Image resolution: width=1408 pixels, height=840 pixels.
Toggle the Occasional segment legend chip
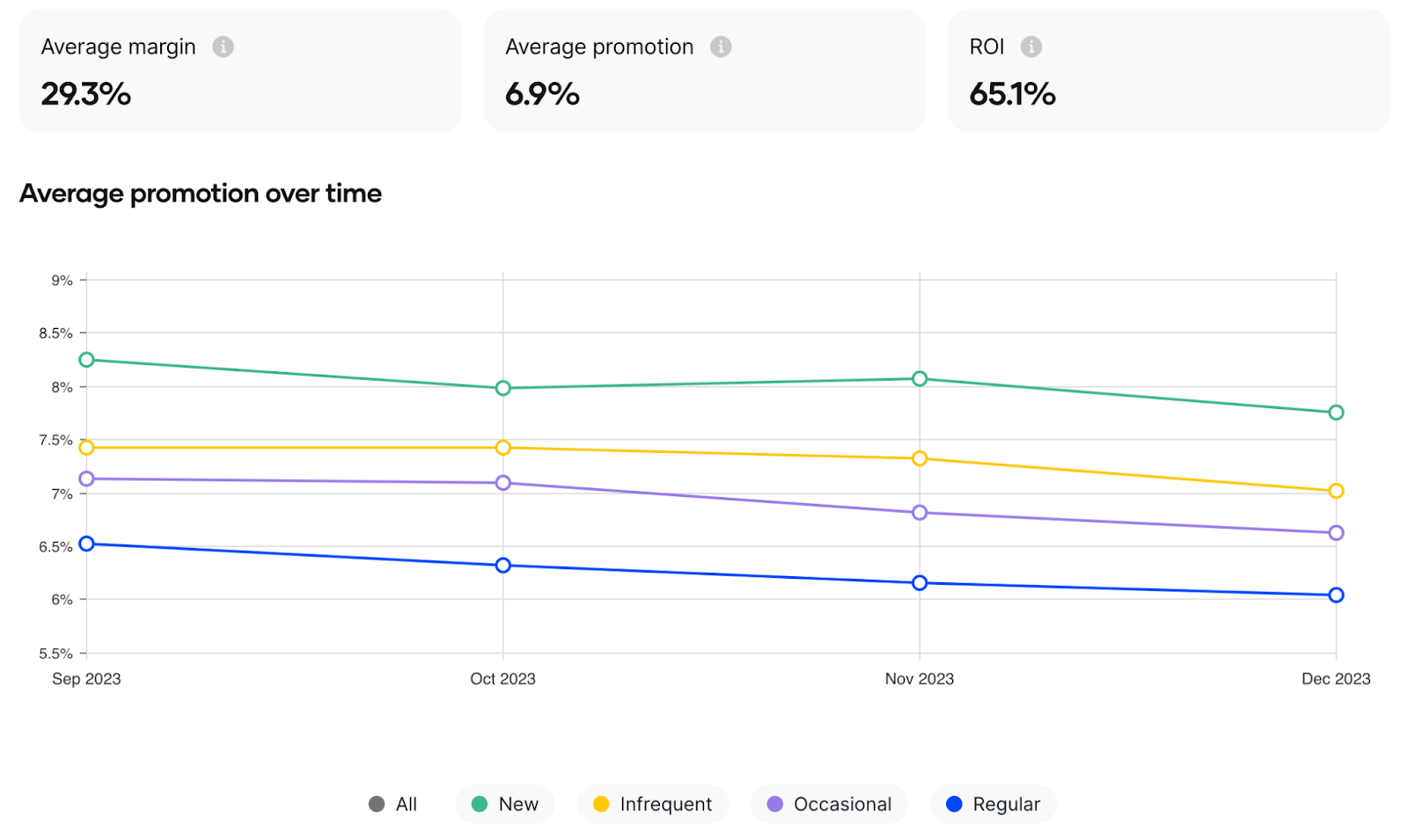tap(829, 804)
